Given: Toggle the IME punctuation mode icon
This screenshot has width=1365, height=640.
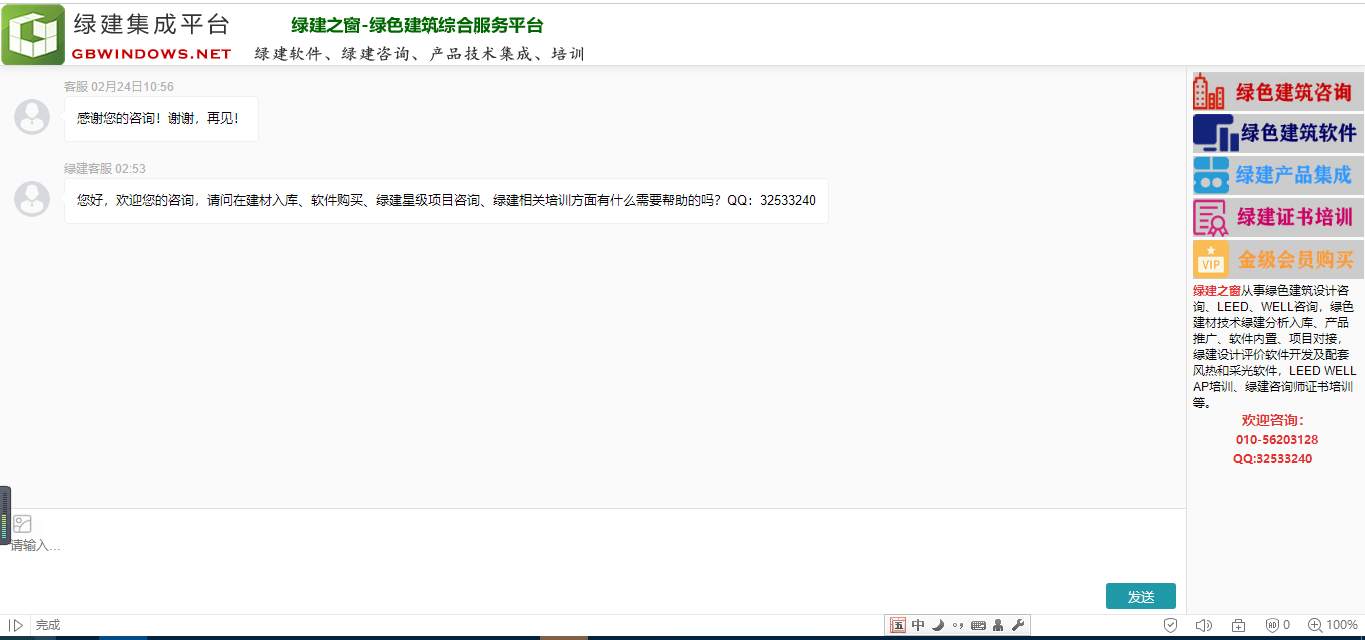Looking at the screenshot, I should (958, 626).
